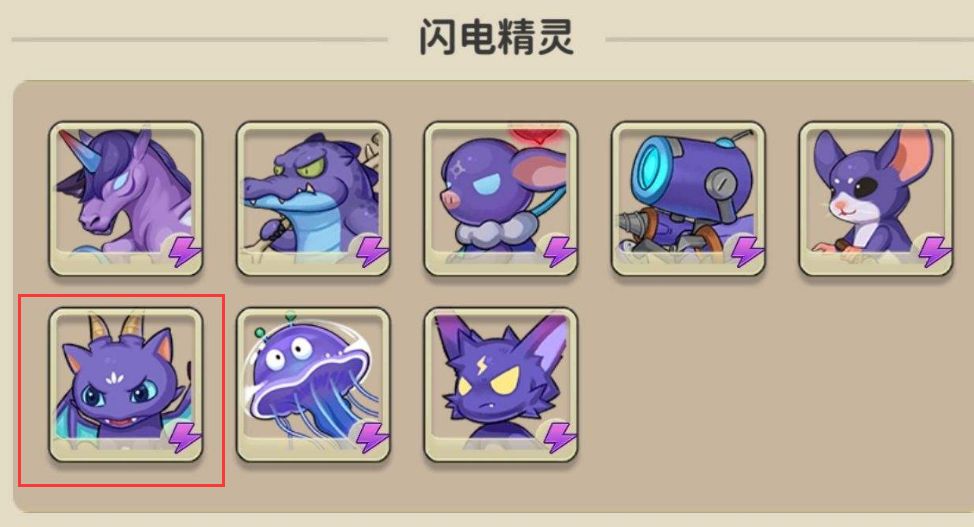Tap the horned purple dragon card
Image resolution: width=974 pixels, height=527 pixels.
(x=126, y=385)
